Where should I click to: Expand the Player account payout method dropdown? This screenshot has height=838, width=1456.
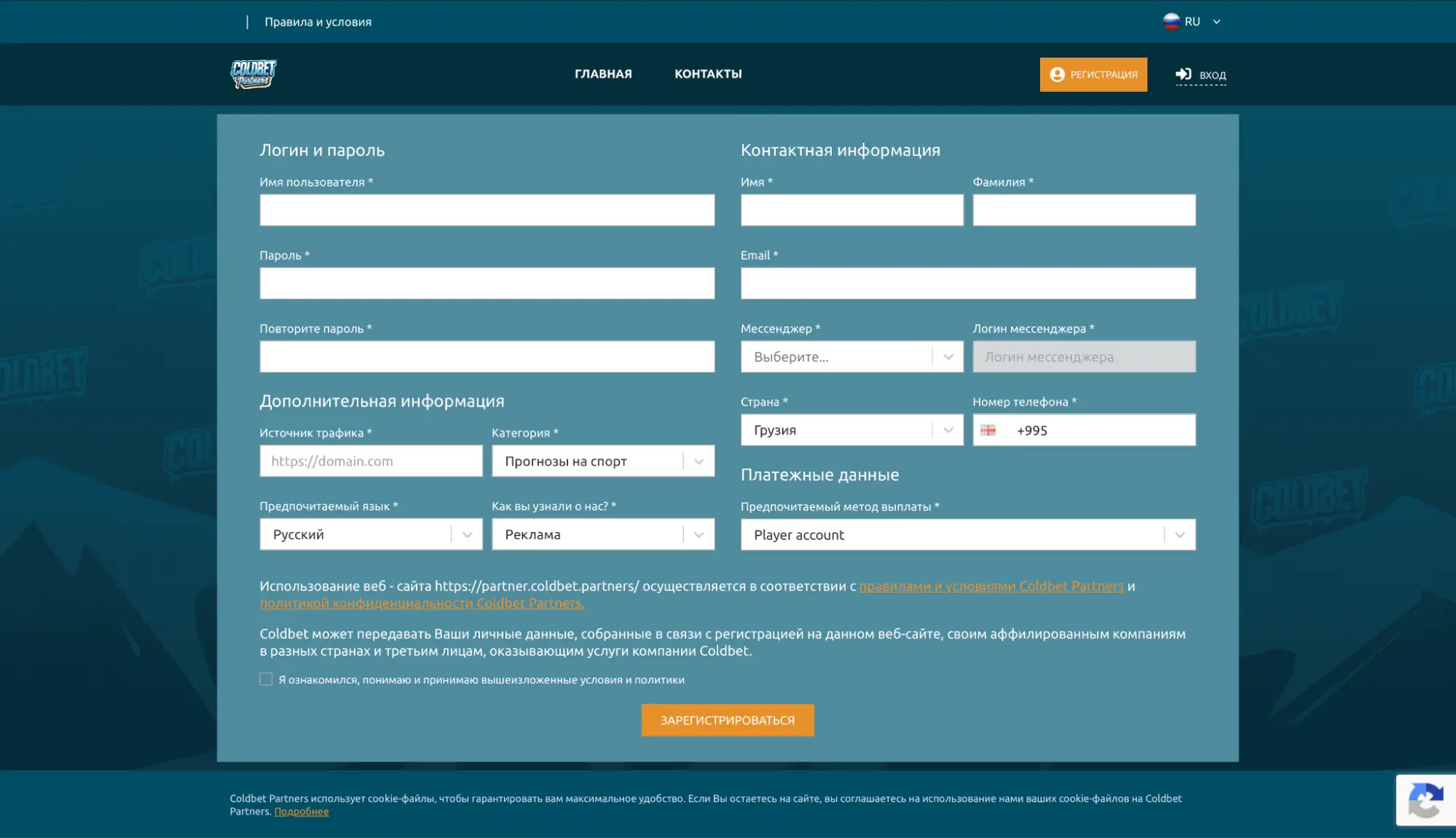[968, 535]
